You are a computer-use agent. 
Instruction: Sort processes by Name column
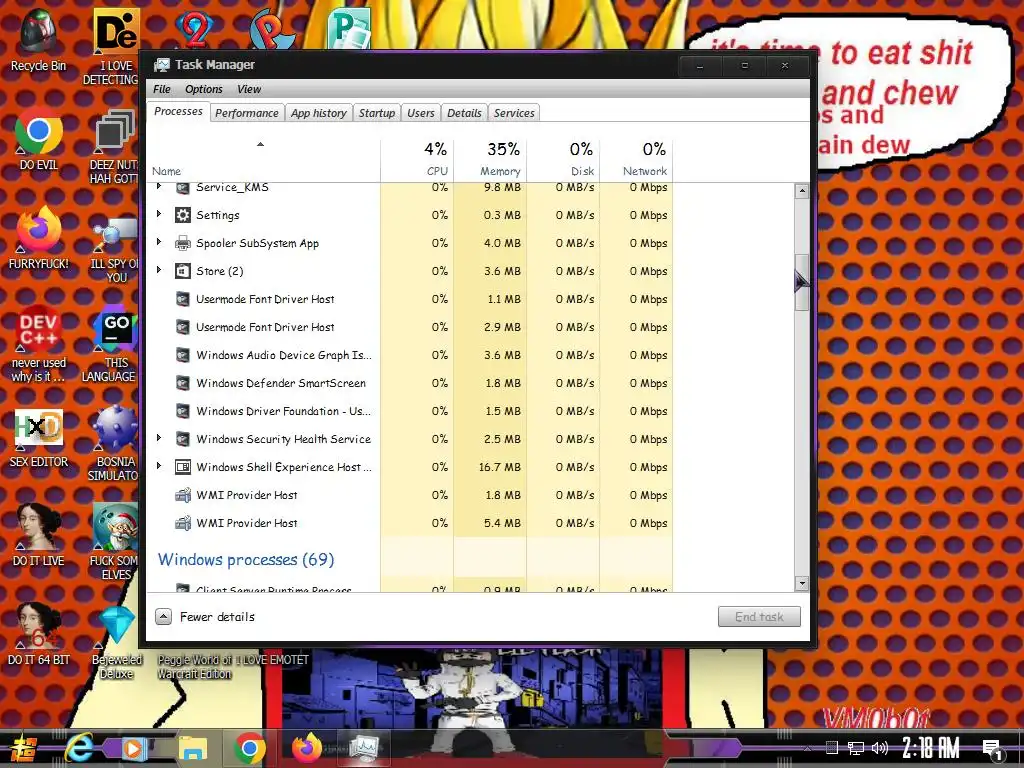click(x=264, y=159)
